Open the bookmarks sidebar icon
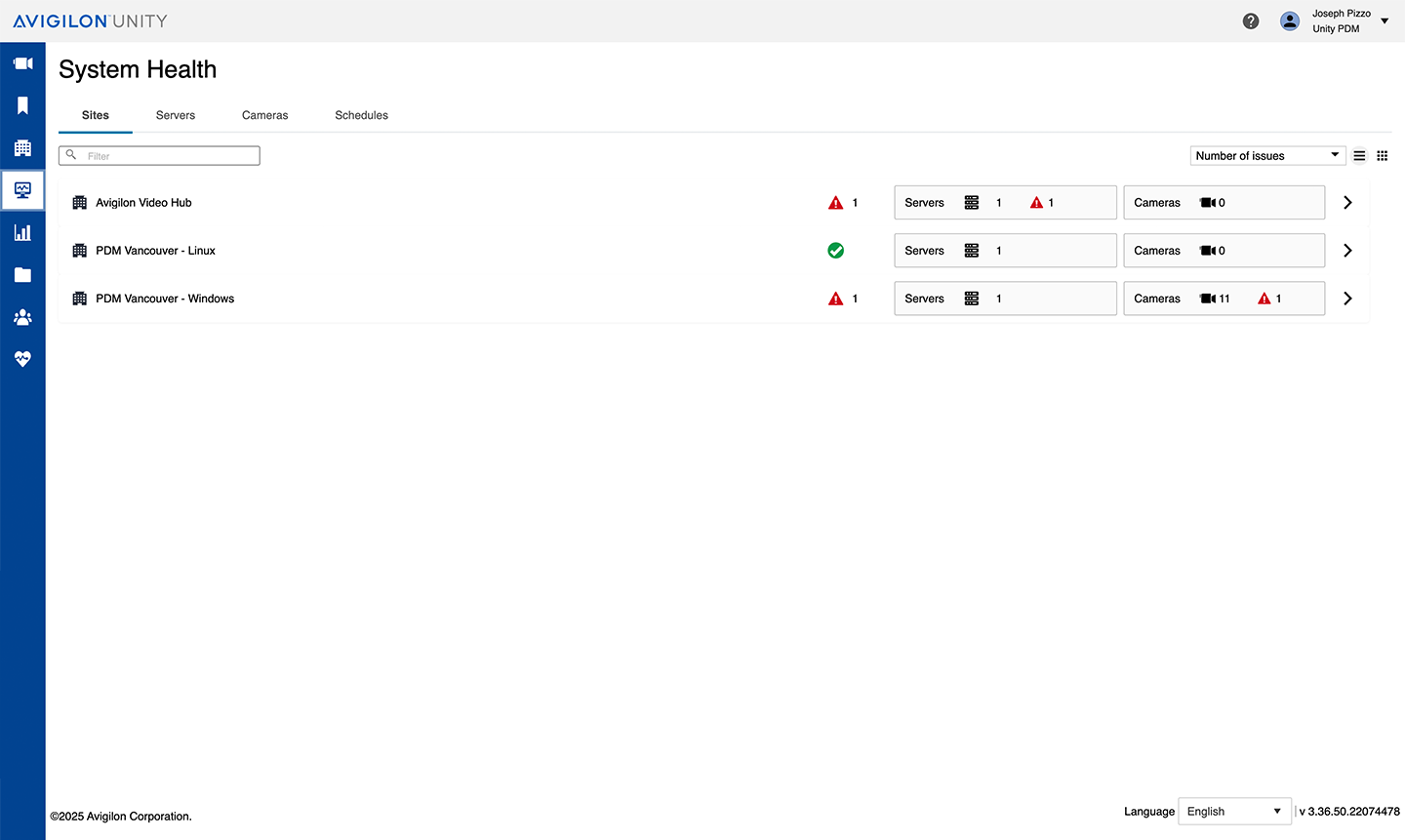1405x840 pixels. coord(22,105)
